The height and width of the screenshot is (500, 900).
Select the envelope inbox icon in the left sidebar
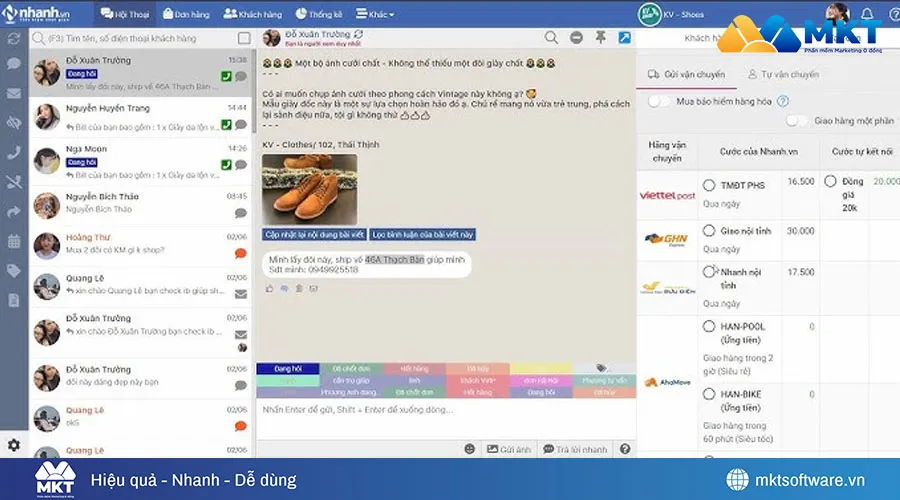14,94
